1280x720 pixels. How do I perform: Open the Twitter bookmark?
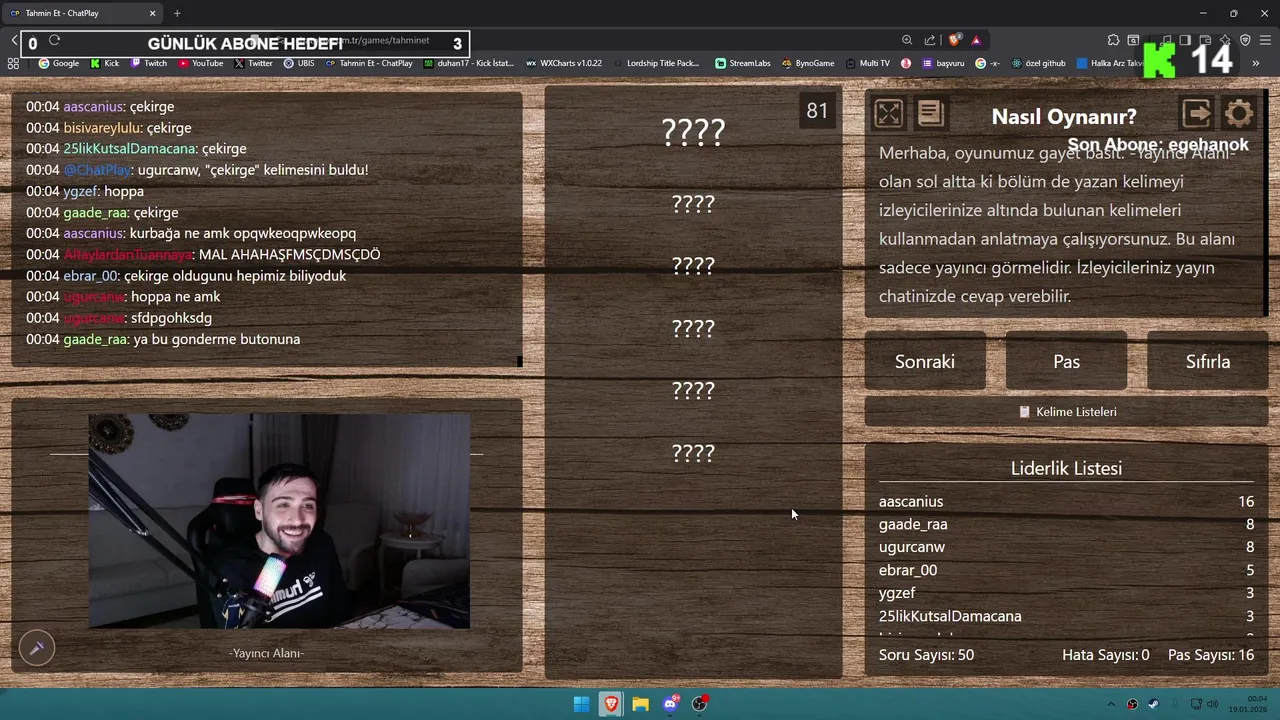pyautogui.click(x=254, y=63)
